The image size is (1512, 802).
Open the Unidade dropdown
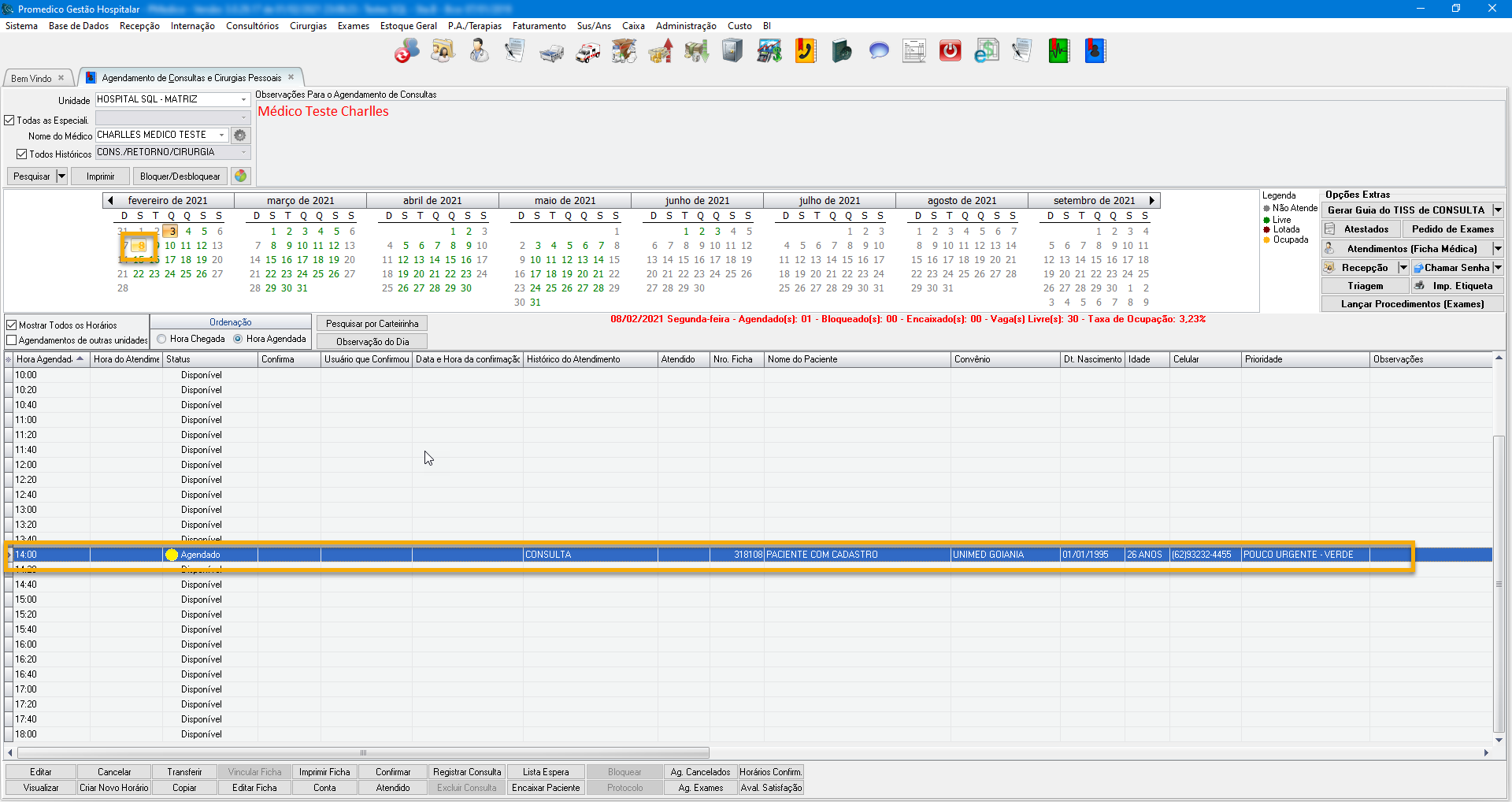click(x=243, y=100)
